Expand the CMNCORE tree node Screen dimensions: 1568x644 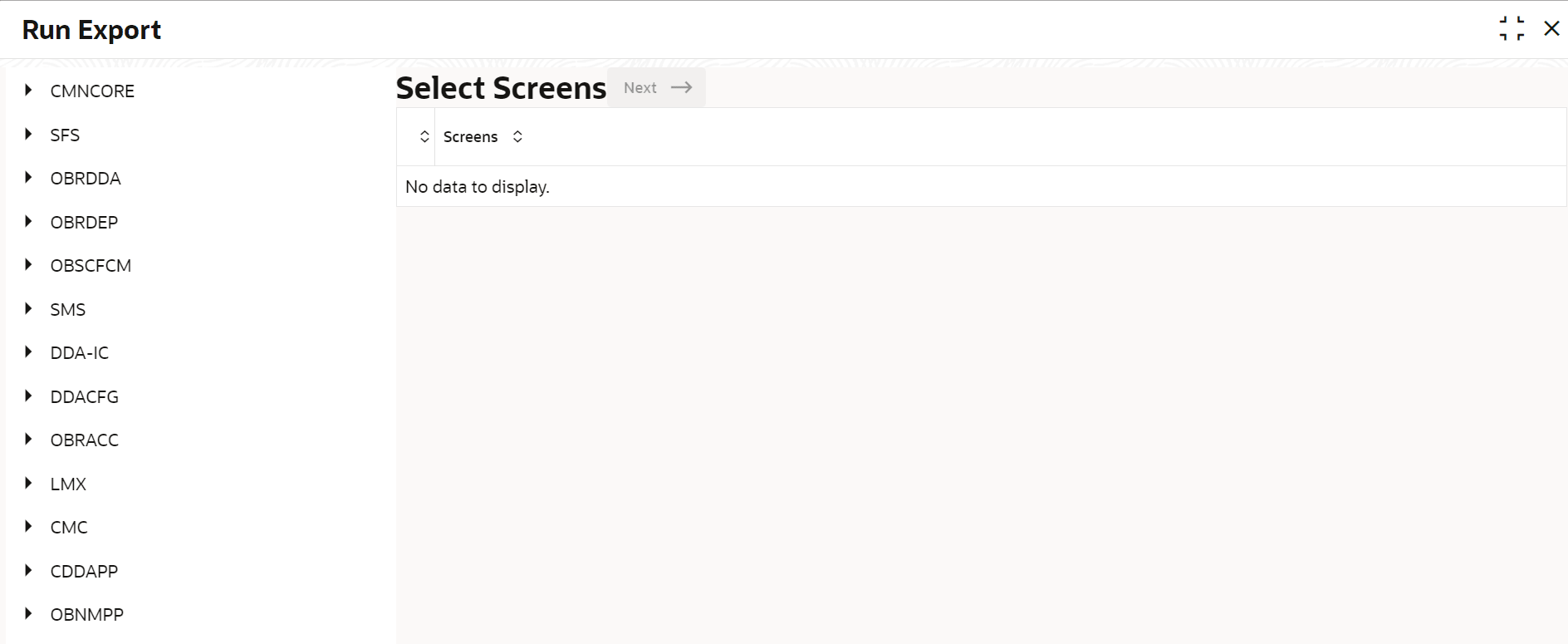point(28,91)
